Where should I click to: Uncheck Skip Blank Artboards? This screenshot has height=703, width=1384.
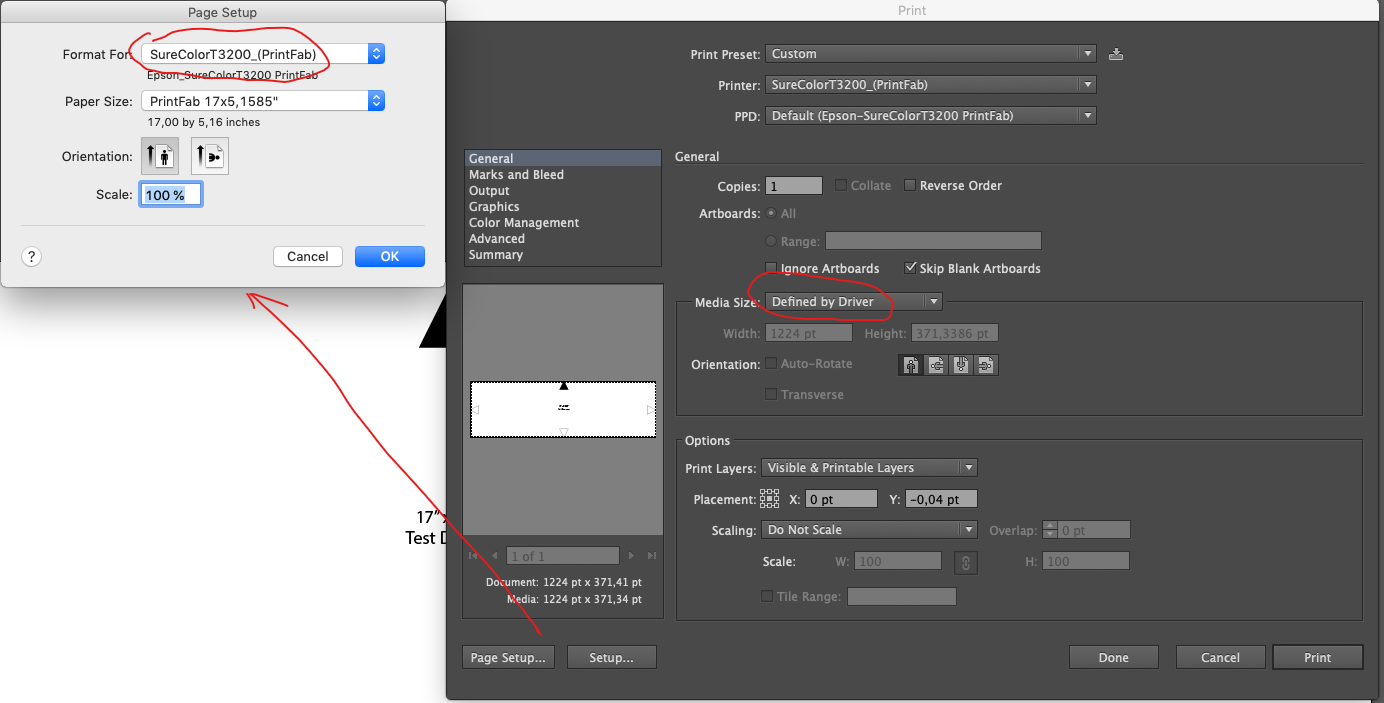tap(910, 268)
